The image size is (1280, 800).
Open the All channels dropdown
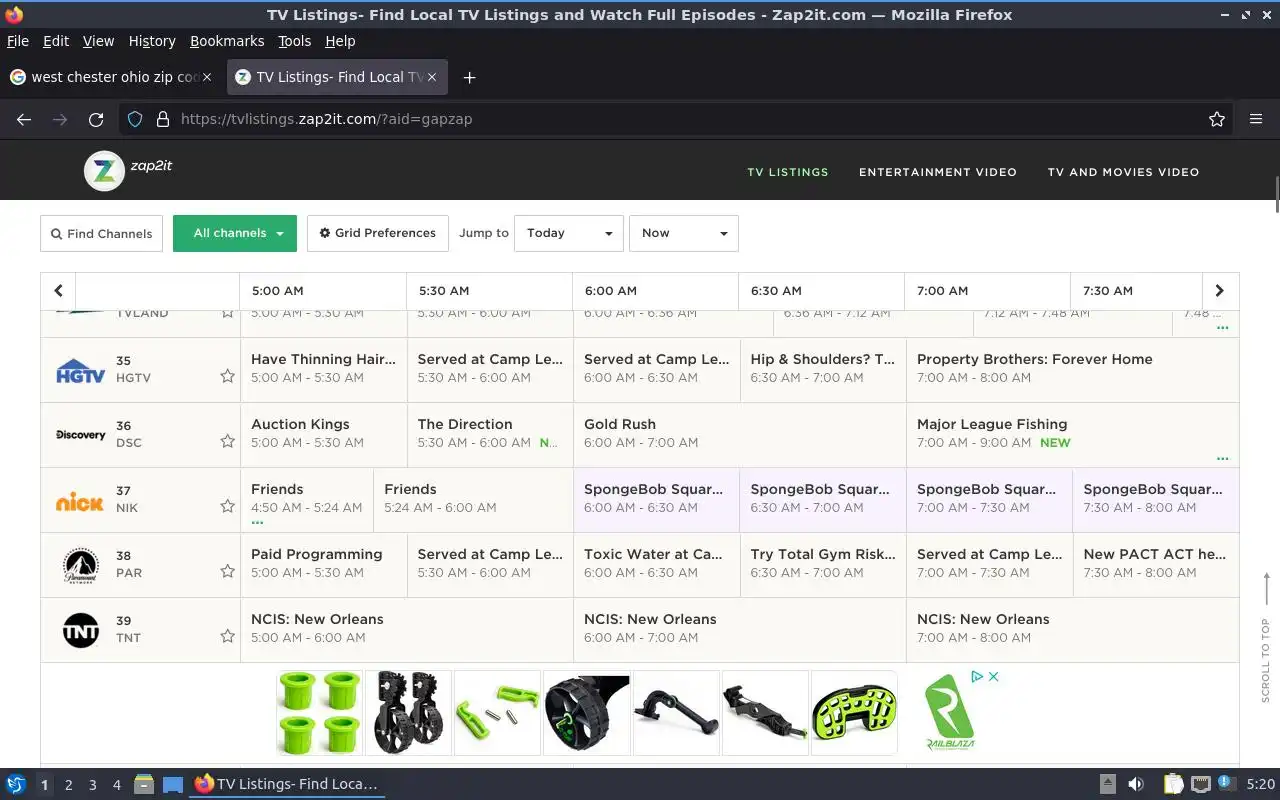pyautogui.click(x=235, y=233)
